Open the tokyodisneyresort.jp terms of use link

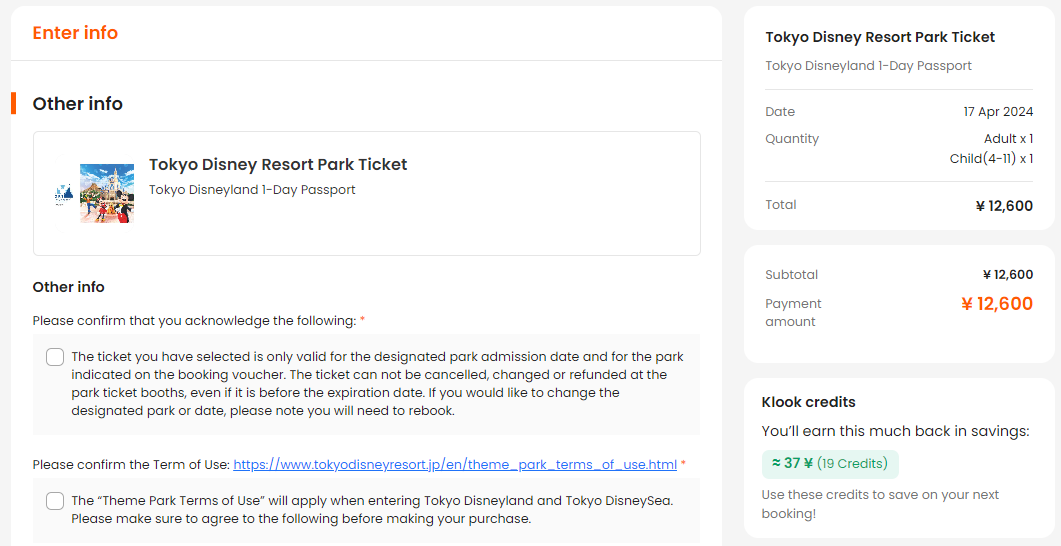click(x=455, y=465)
